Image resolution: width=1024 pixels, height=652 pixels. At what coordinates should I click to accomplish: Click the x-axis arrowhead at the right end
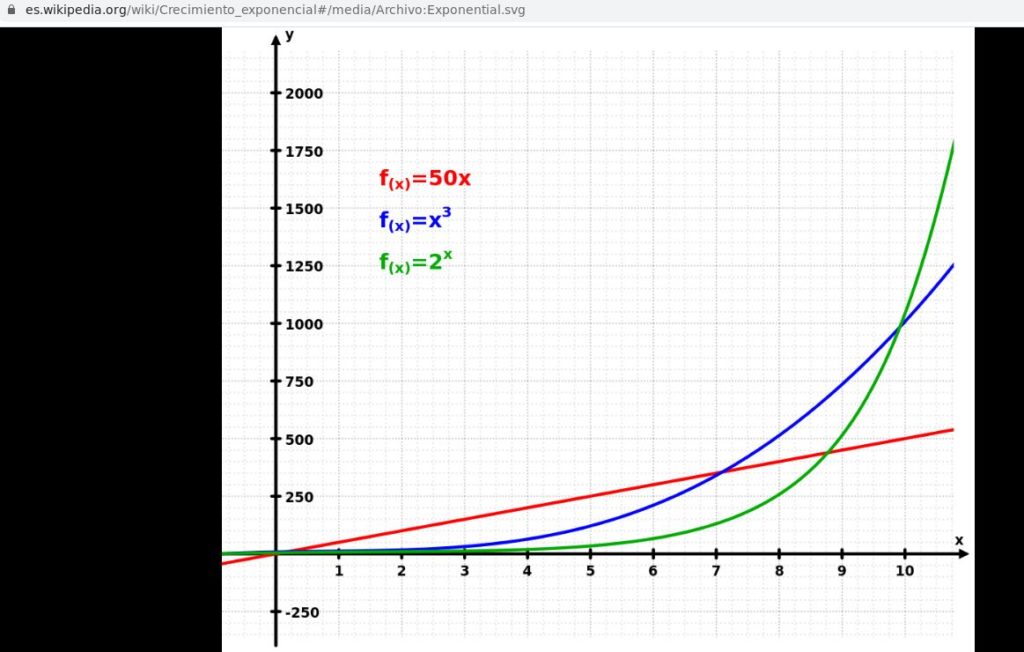click(x=963, y=554)
